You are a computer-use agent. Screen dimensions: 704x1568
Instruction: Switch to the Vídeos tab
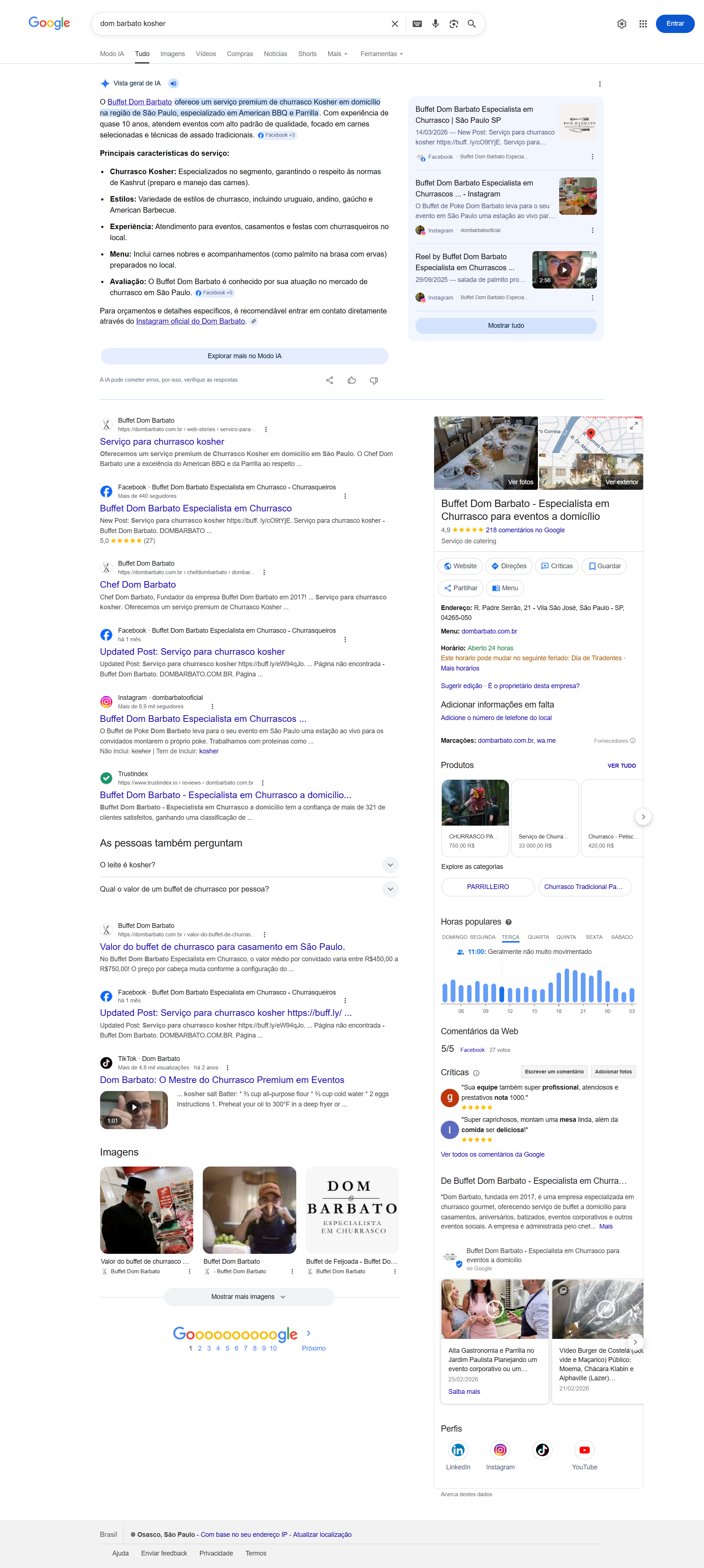206,54
